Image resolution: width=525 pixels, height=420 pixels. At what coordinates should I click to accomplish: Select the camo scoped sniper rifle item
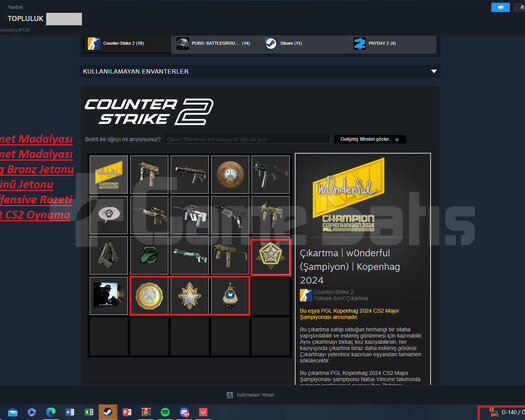point(149,215)
